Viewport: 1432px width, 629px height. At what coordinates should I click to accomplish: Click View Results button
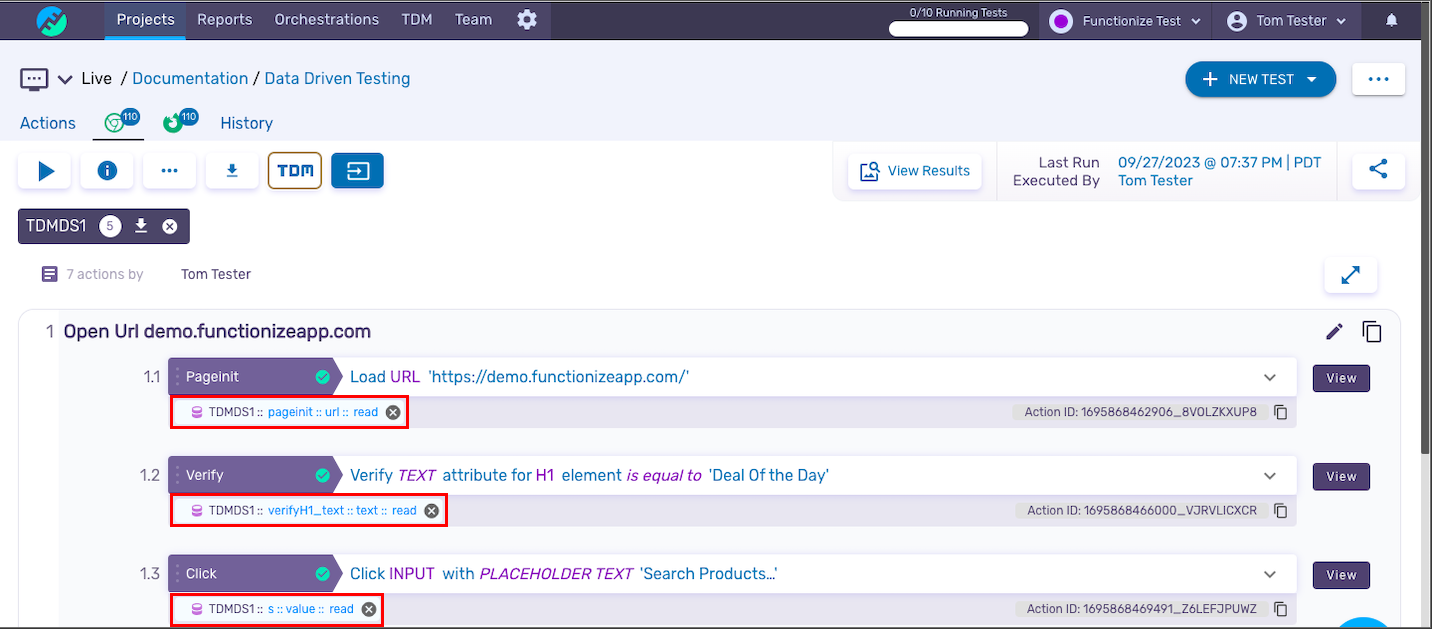(x=915, y=171)
